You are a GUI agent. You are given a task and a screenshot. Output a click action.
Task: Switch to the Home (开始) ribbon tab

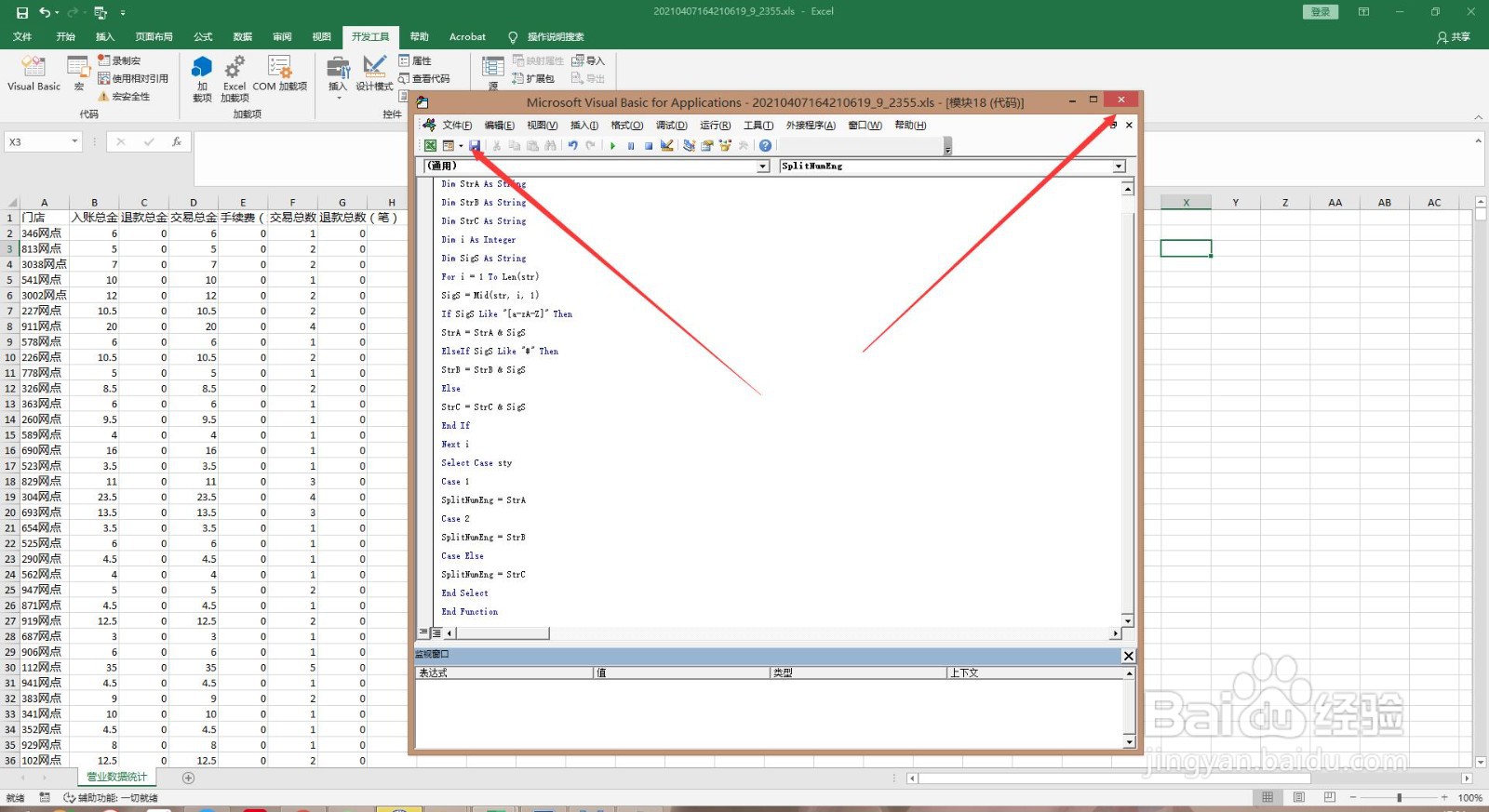coord(65,37)
